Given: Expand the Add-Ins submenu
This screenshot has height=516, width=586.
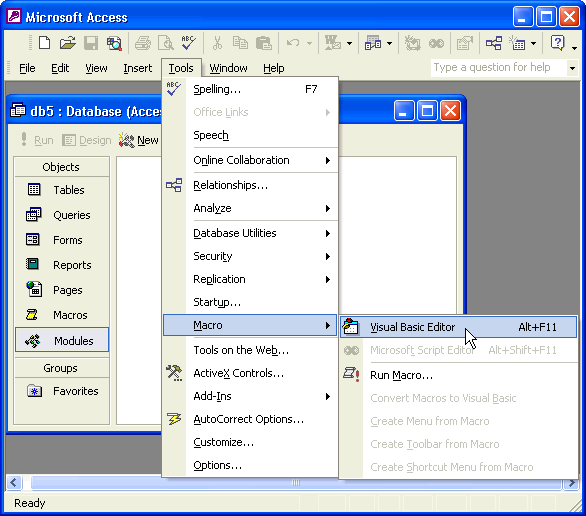Looking at the screenshot, I should [250, 396].
